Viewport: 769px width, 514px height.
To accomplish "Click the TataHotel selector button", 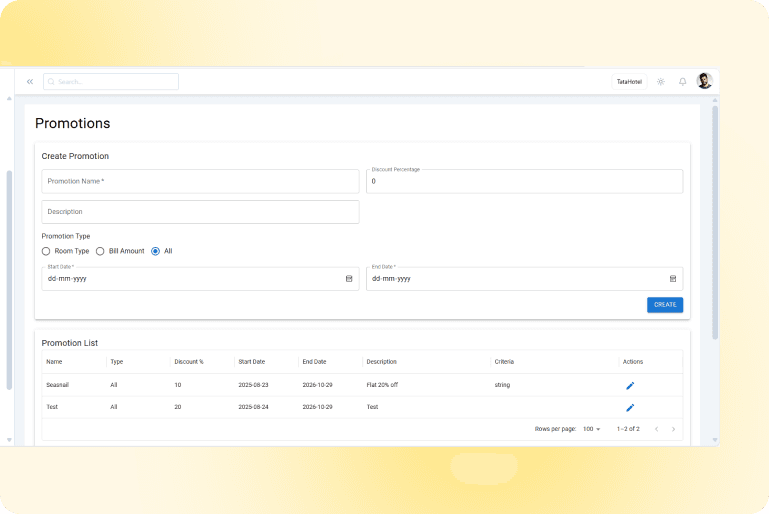I will [x=629, y=82].
